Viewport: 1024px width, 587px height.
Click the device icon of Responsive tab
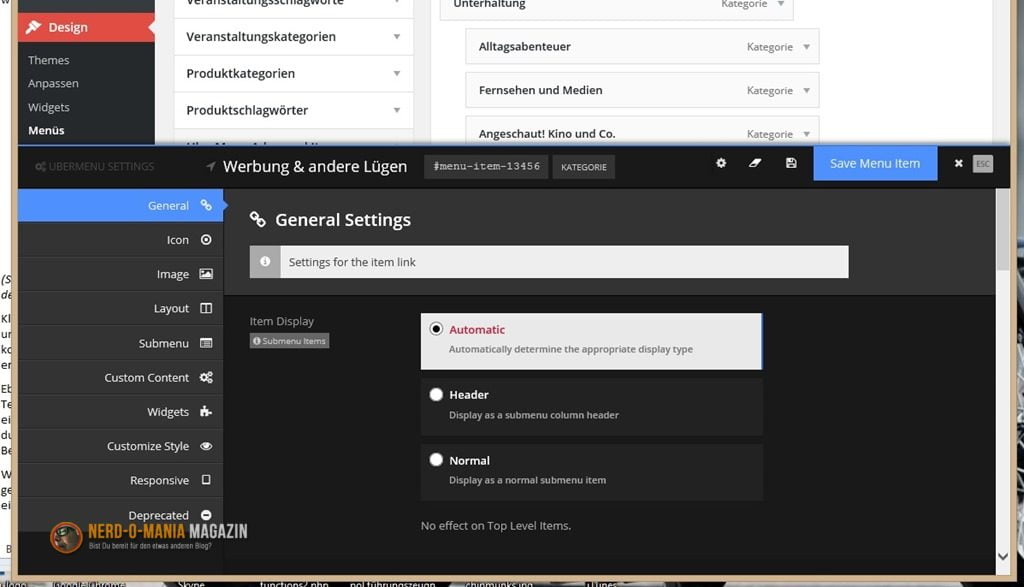(x=206, y=480)
